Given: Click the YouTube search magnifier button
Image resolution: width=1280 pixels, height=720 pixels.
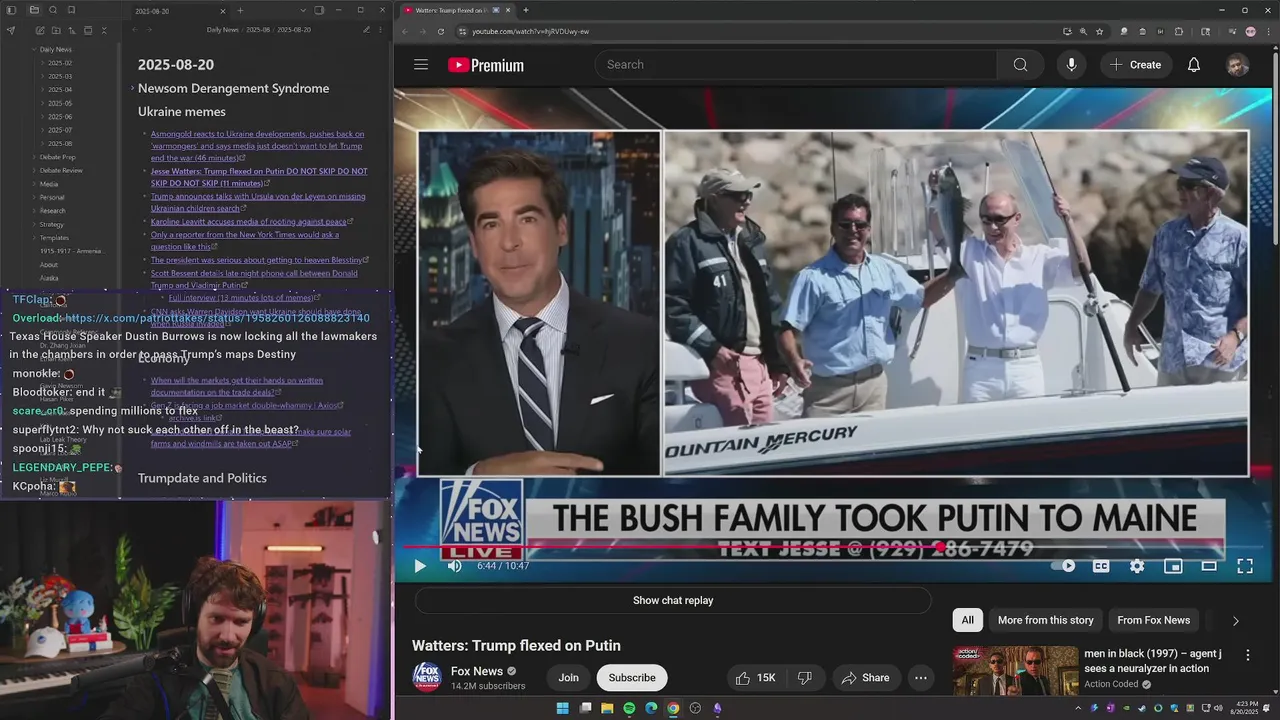Looking at the screenshot, I should click(x=1020, y=65).
